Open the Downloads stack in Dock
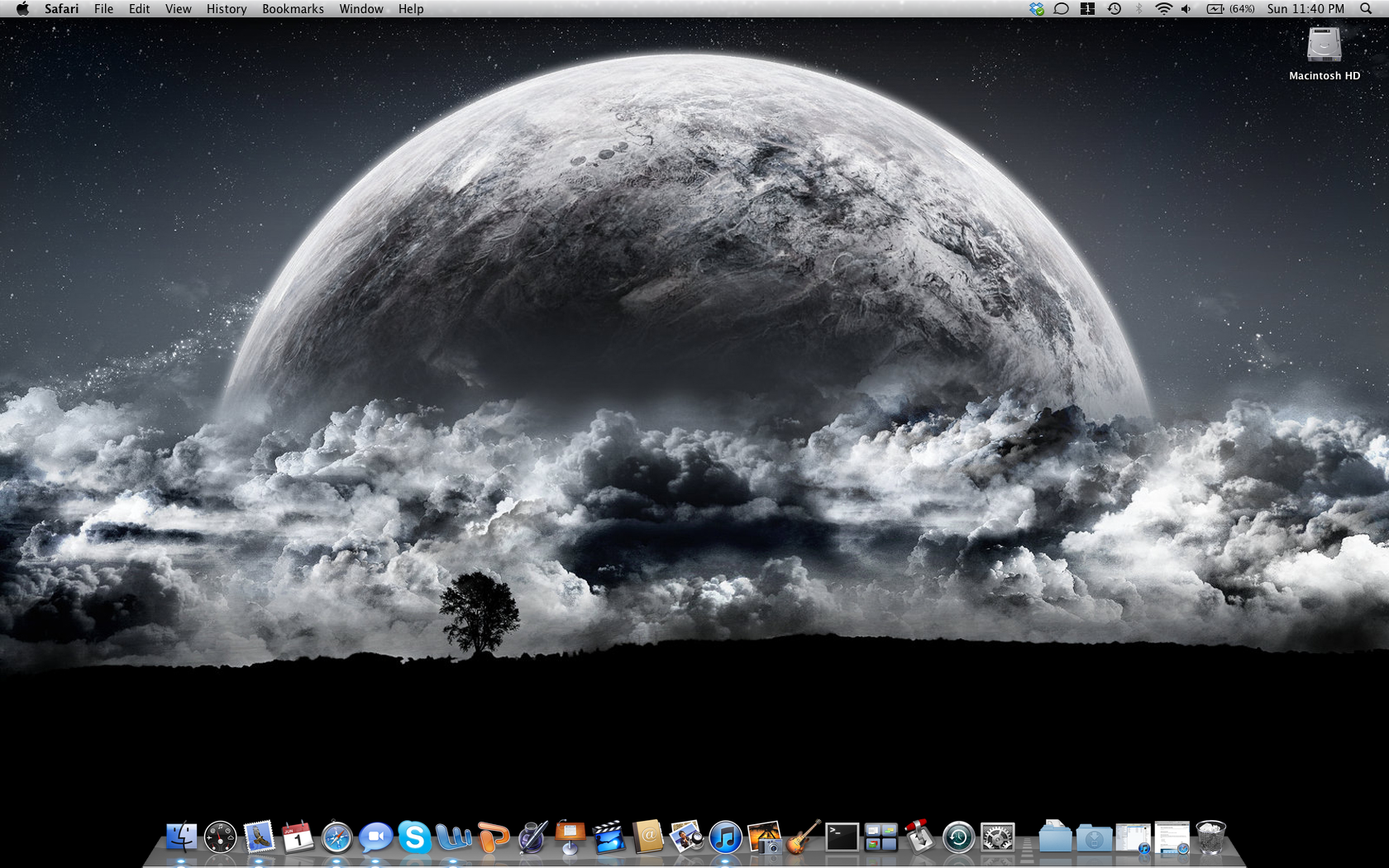This screenshot has height=868, width=1389. [x=1094, y=837]
